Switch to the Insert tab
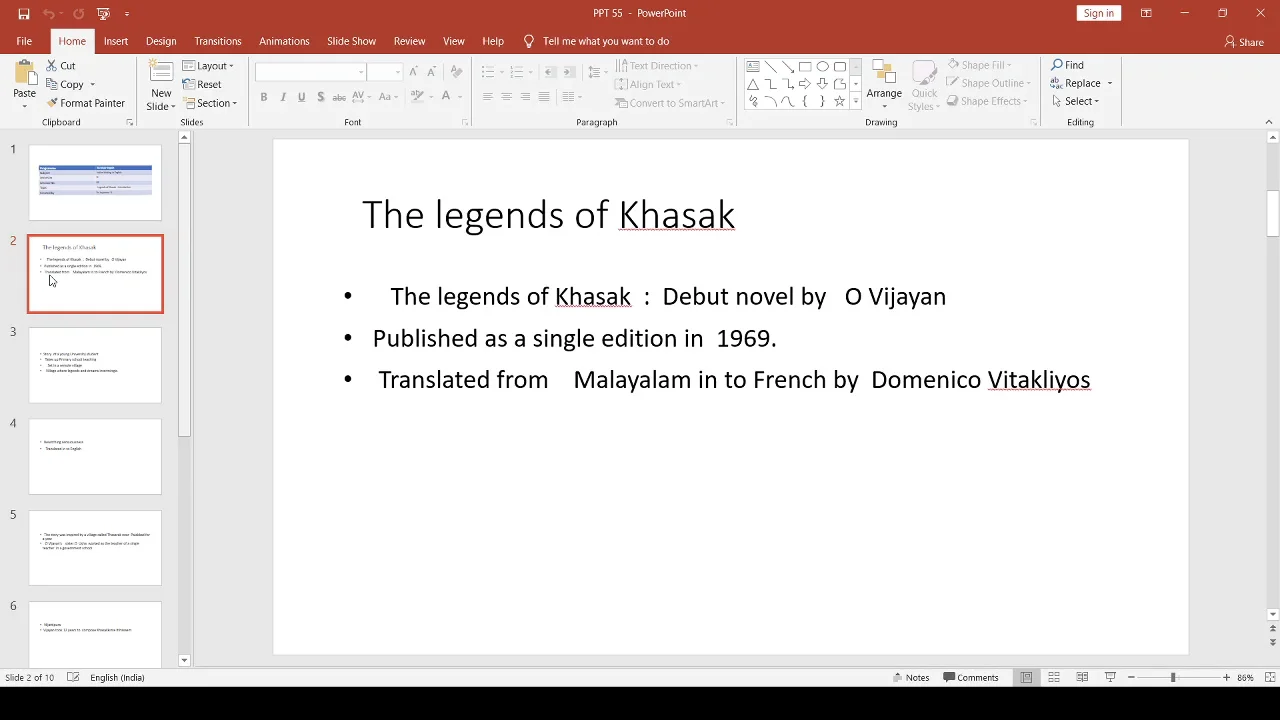Viewport: 1280px width, 720px height. (x=116, y=41)
